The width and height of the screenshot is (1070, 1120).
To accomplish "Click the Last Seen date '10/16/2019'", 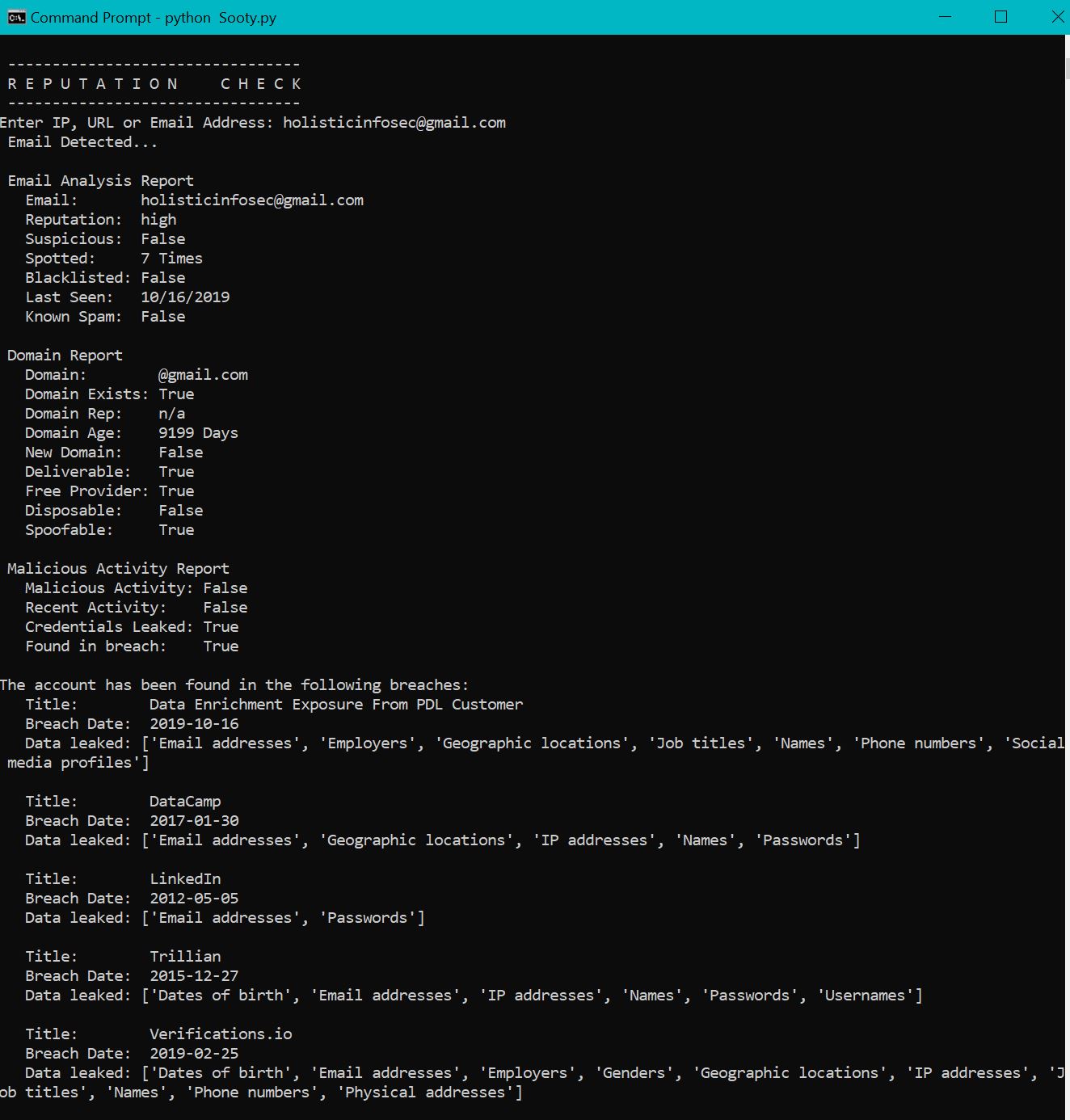I will 185,297.
